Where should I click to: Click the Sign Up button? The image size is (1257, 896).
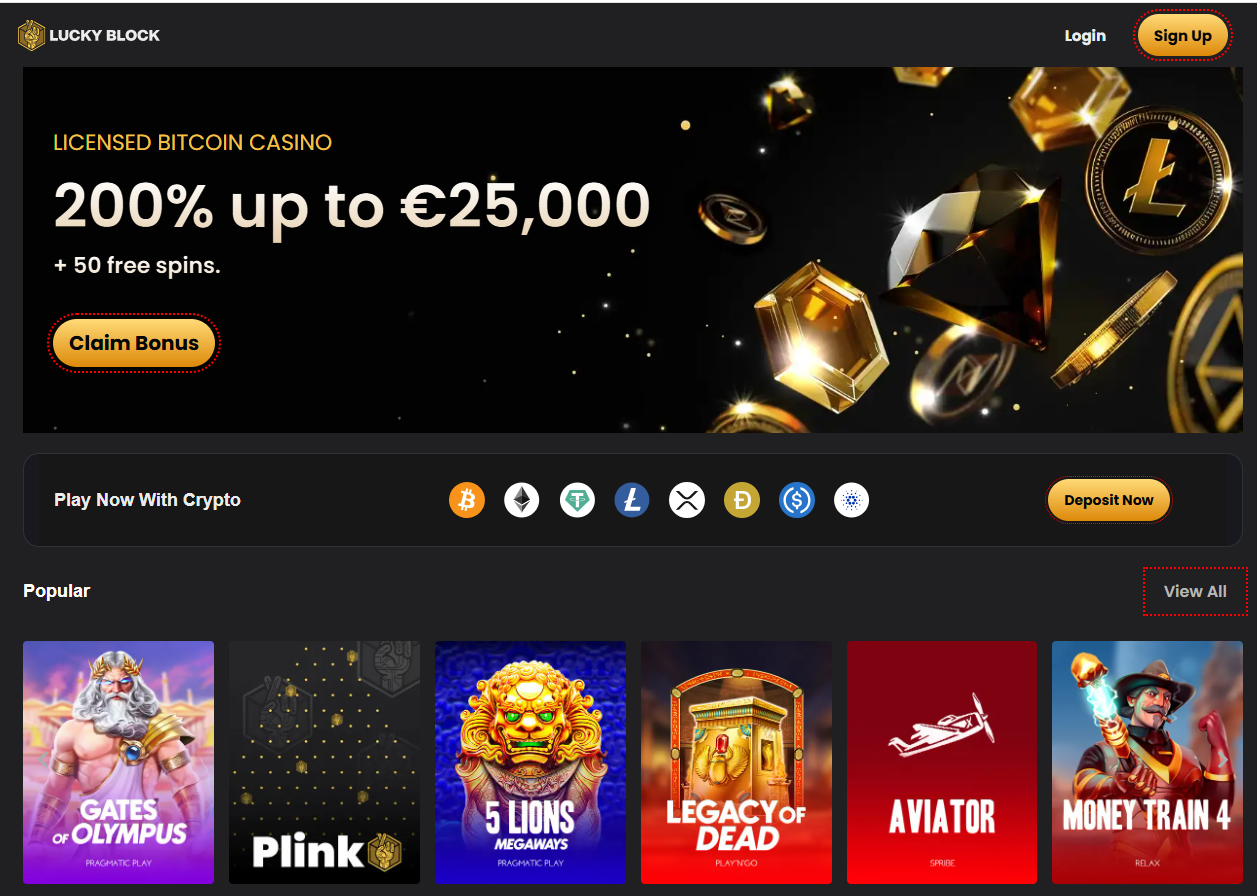pyautogui.click(x=1183, y=36)
